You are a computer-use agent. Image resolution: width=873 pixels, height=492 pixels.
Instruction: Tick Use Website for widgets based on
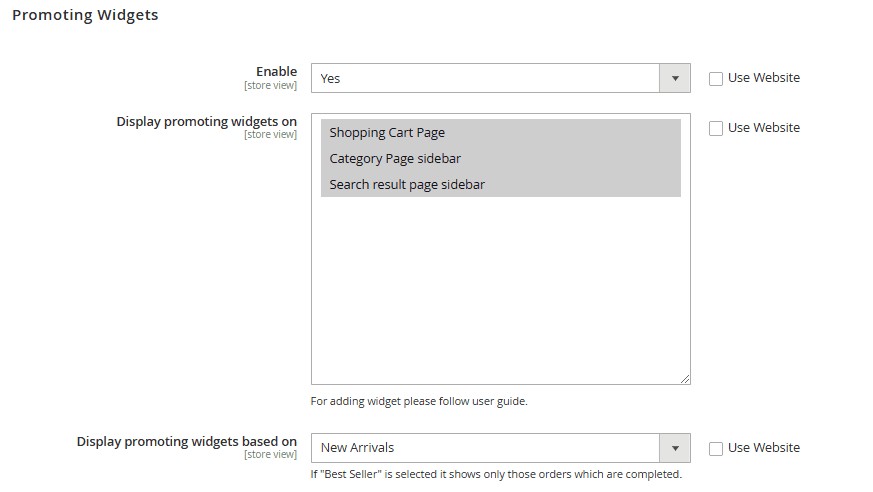click(x=715, y=449)
